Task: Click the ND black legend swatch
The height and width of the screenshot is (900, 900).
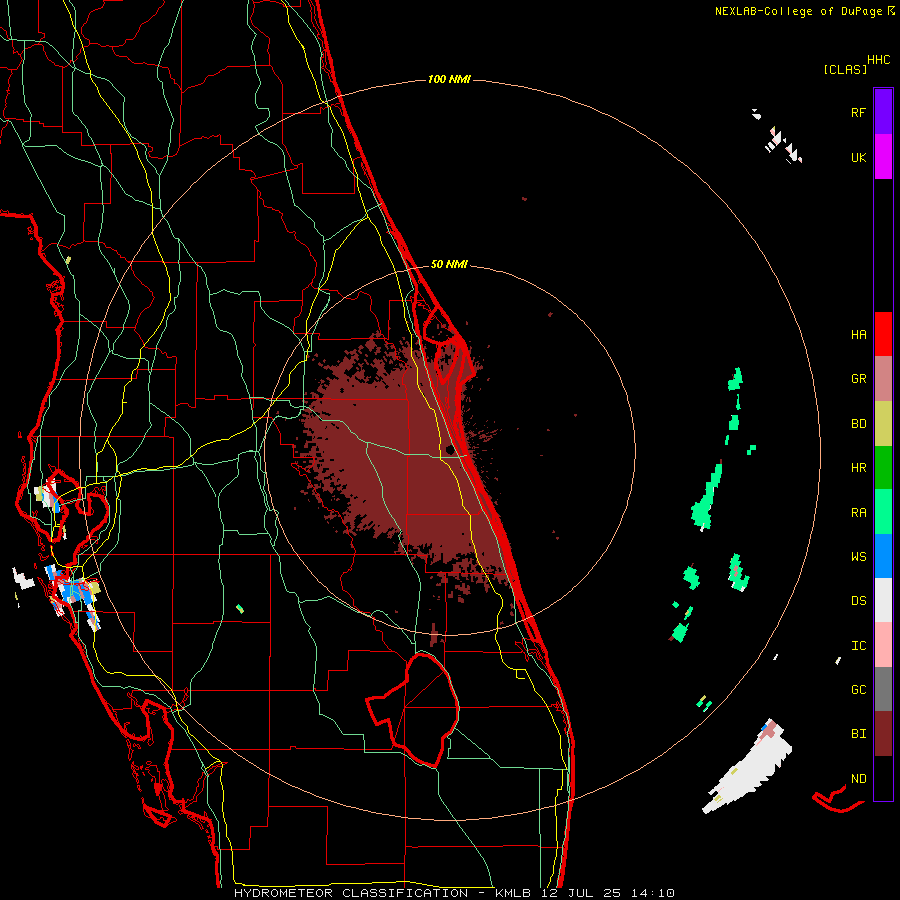Action: pos(883,778)
